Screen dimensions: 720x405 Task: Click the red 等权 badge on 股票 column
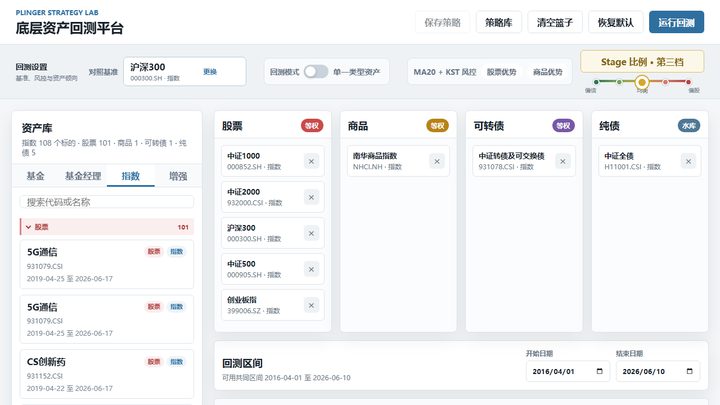(x=312, y=126)
